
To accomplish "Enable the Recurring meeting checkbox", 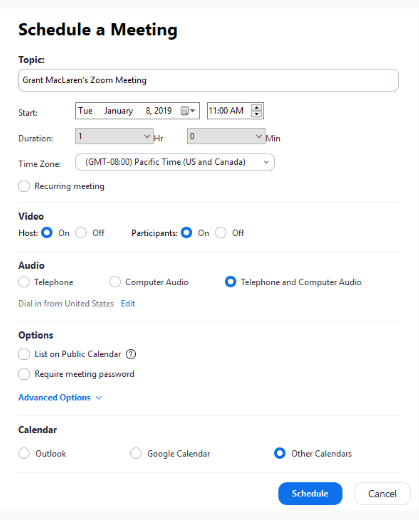I will [x=24, y=186].
